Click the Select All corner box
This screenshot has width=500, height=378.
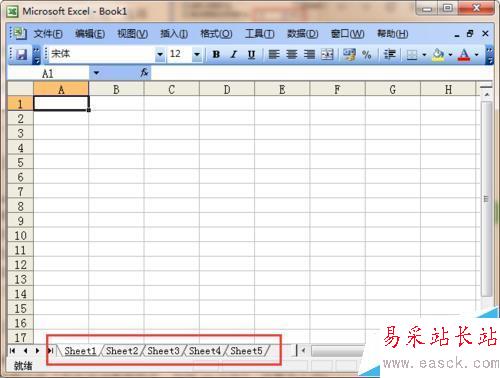click(20, 89)
